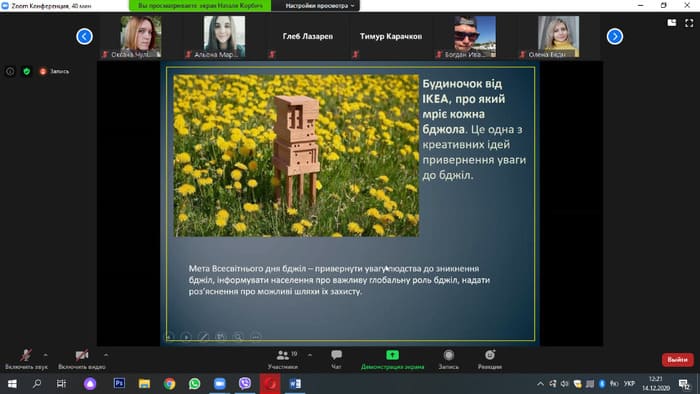
Task: Open Alice assistant purple taskbar icon
Action: tap(90, 383)
